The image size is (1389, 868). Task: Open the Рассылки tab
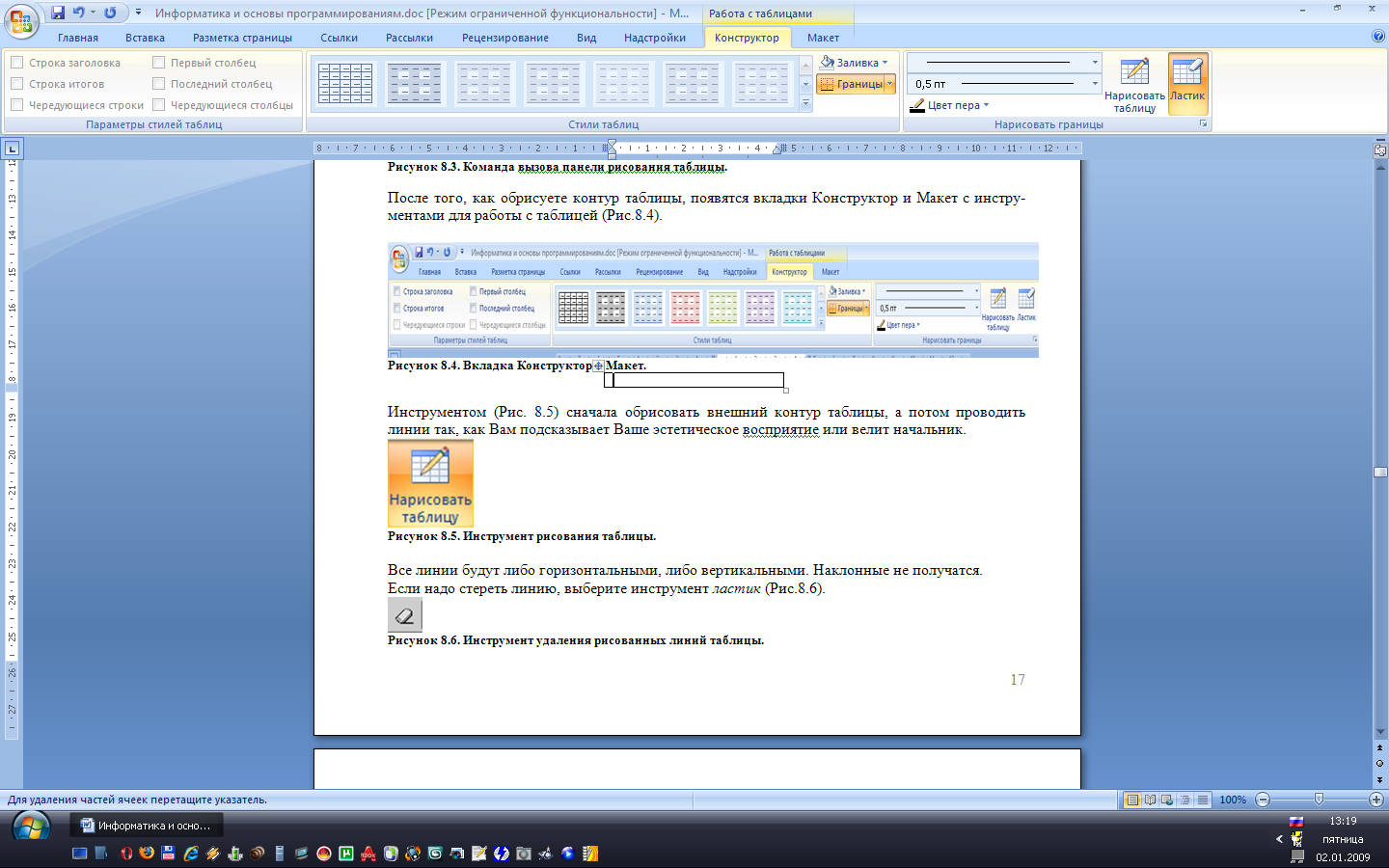(x=409, y=38)
